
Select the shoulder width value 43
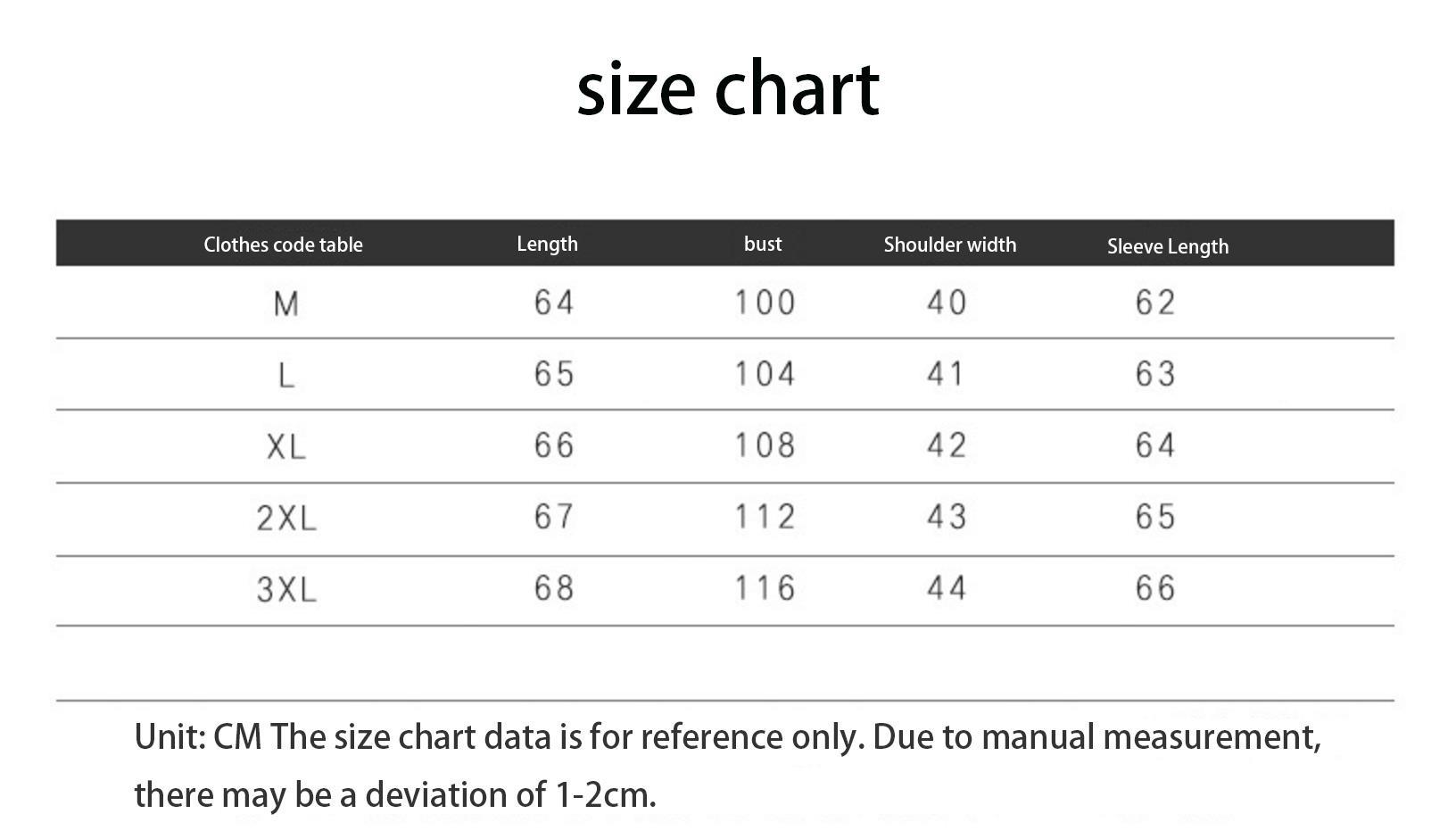pos(947,517)
